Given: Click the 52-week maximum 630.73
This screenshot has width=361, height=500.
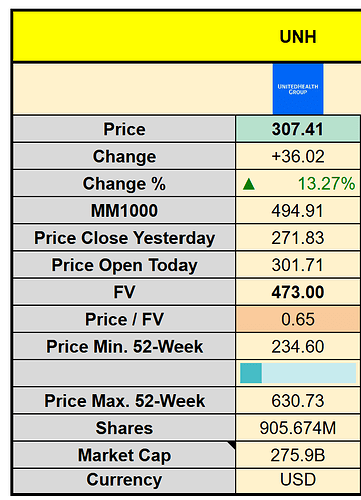Looking at the screenshot, I should click(x=298, y=401).
